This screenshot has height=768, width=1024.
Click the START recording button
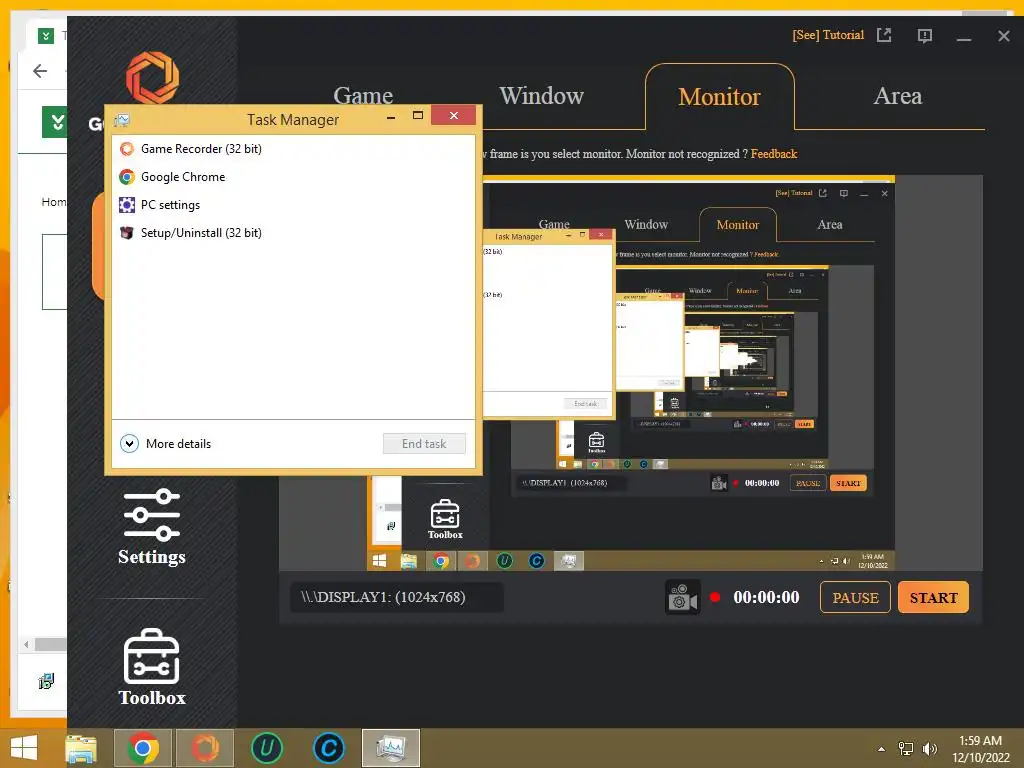[933, 598]
